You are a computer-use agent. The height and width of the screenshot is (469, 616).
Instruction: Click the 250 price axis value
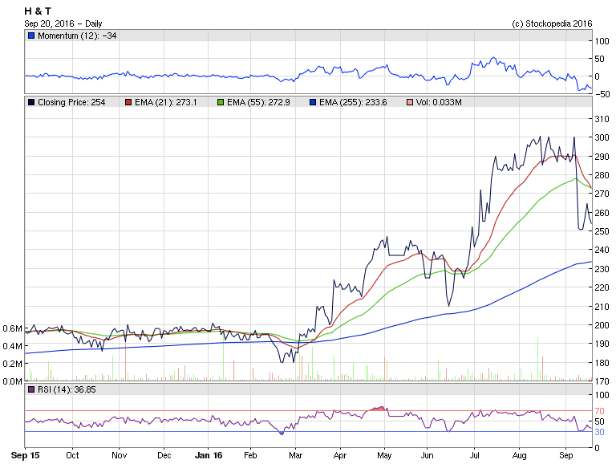coord(601,231)
